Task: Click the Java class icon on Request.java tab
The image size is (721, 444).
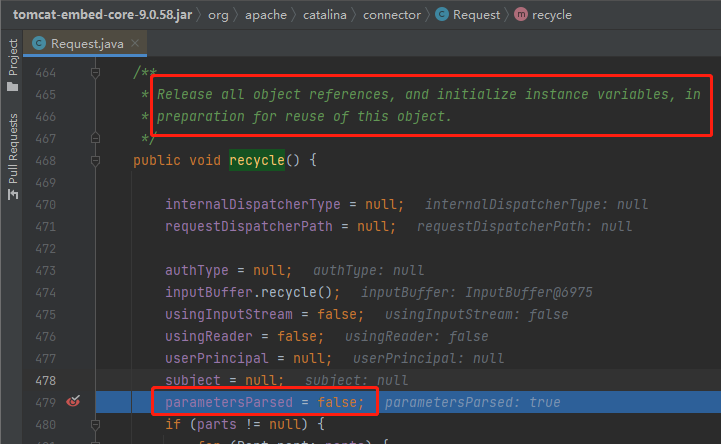Action: tap(39, 44)
